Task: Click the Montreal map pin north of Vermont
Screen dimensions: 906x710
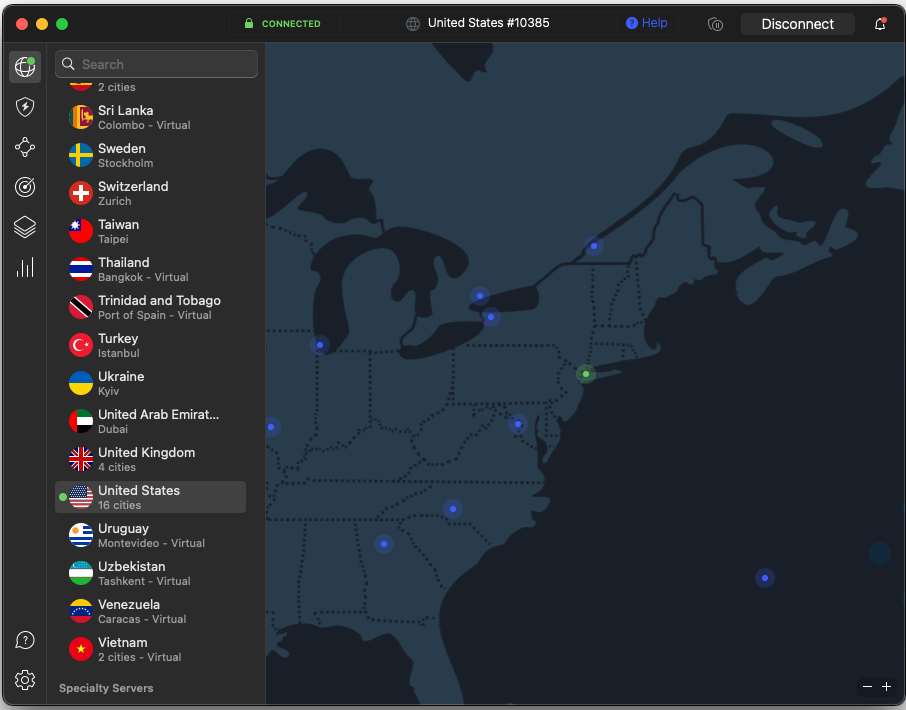Action: (594, 246)
